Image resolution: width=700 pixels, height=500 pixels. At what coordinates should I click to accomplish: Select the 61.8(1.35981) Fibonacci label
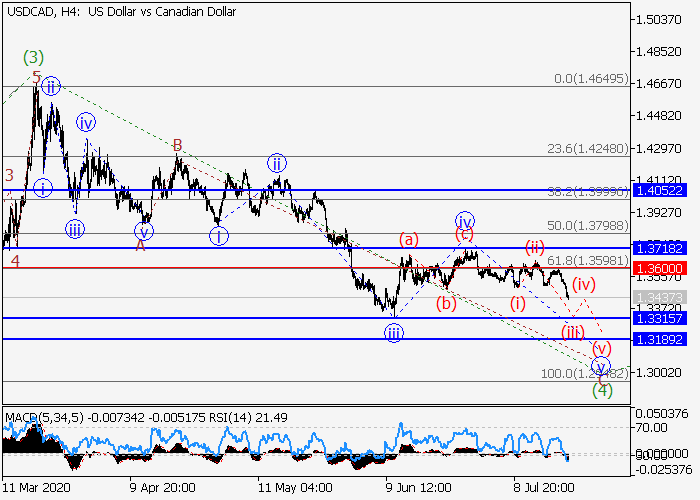588,260
